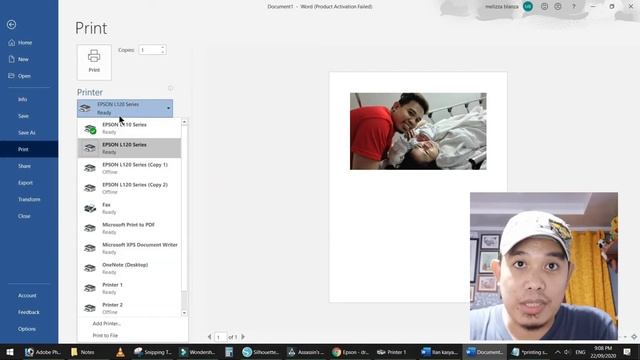Open the Windows Start menu
This screenshot has height=360, width=640.
tap(10, 352)
